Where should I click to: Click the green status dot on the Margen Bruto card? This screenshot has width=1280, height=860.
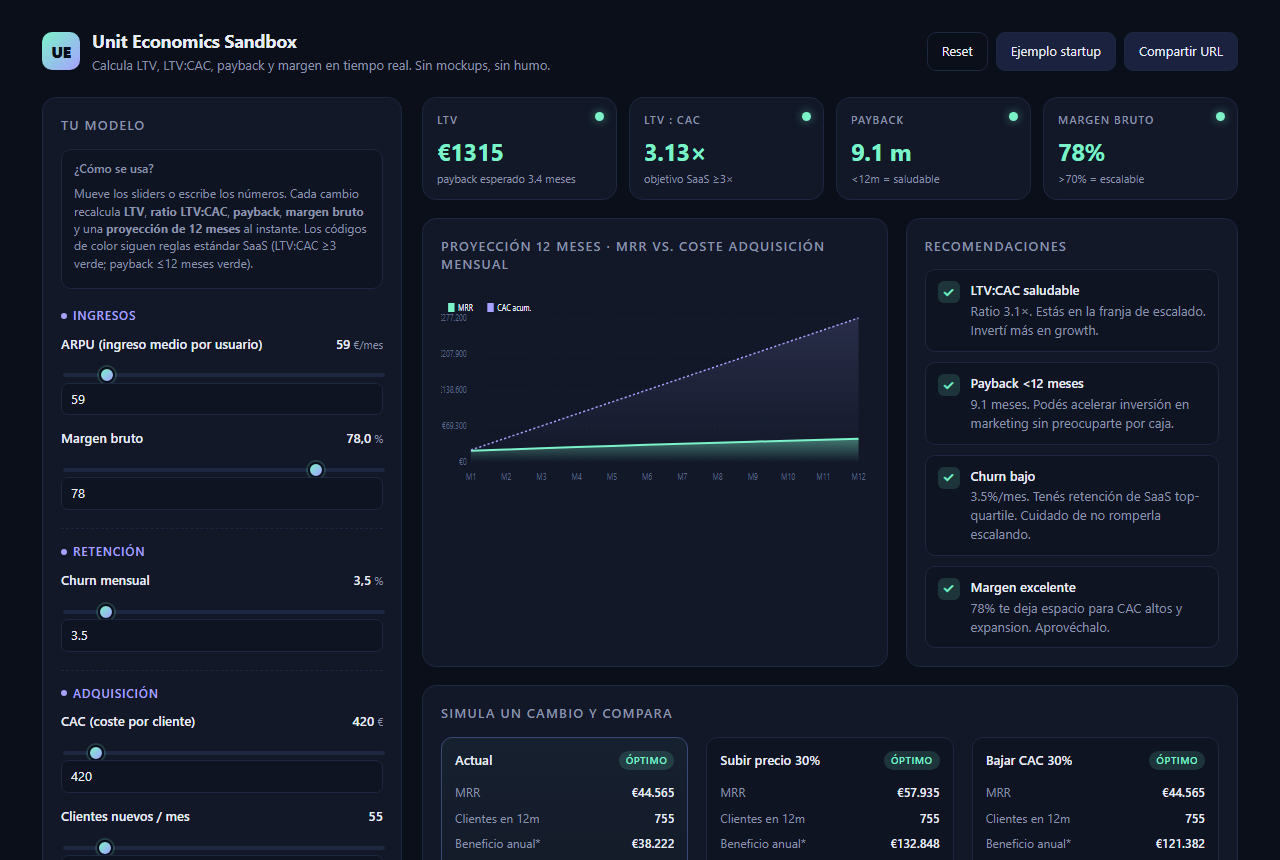[1220, 117]
